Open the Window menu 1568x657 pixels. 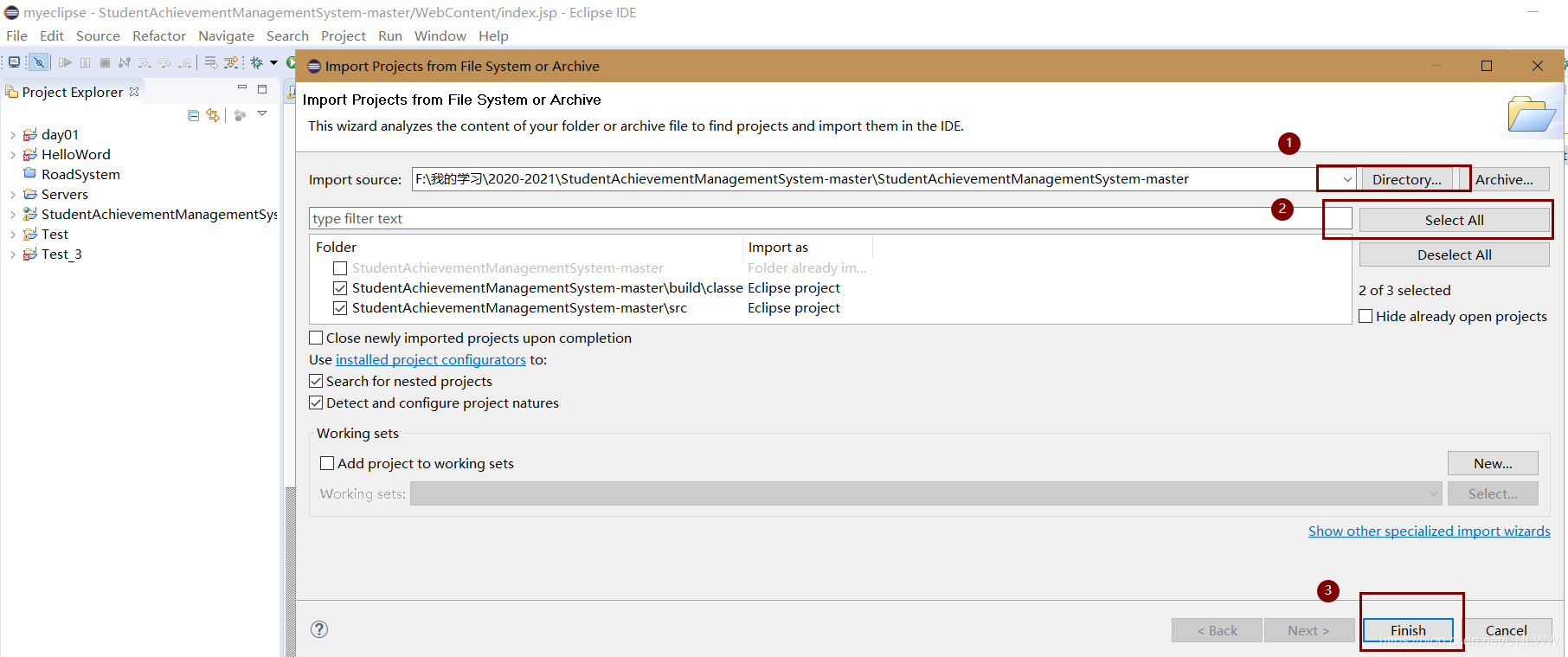coord(440,35)
